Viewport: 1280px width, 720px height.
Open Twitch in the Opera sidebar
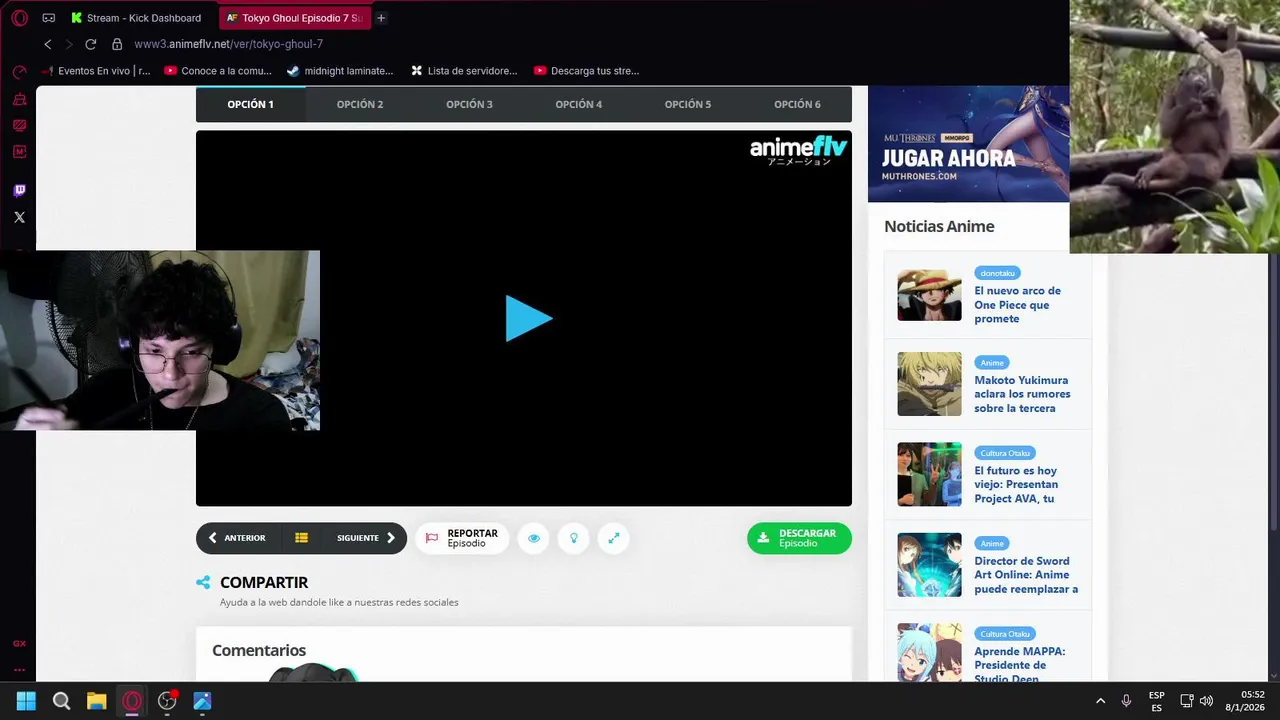(19, 190)
